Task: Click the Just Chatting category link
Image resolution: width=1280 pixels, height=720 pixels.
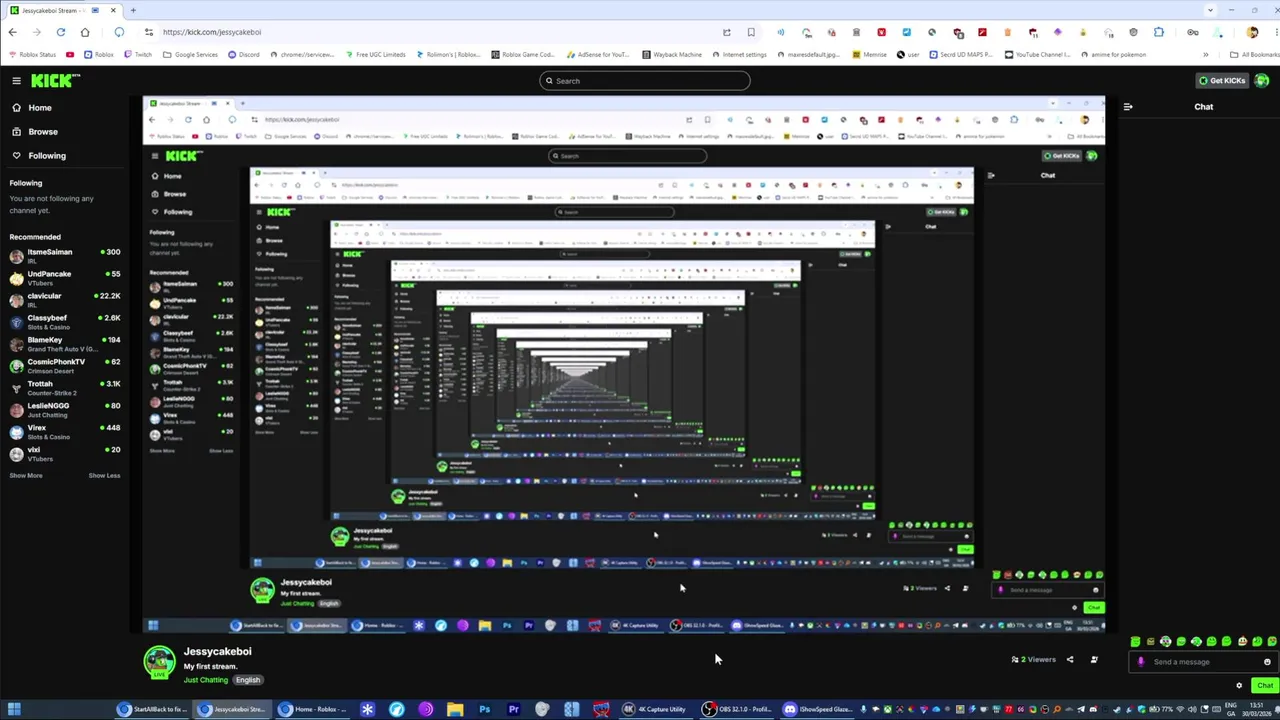Action: (206, 680)
